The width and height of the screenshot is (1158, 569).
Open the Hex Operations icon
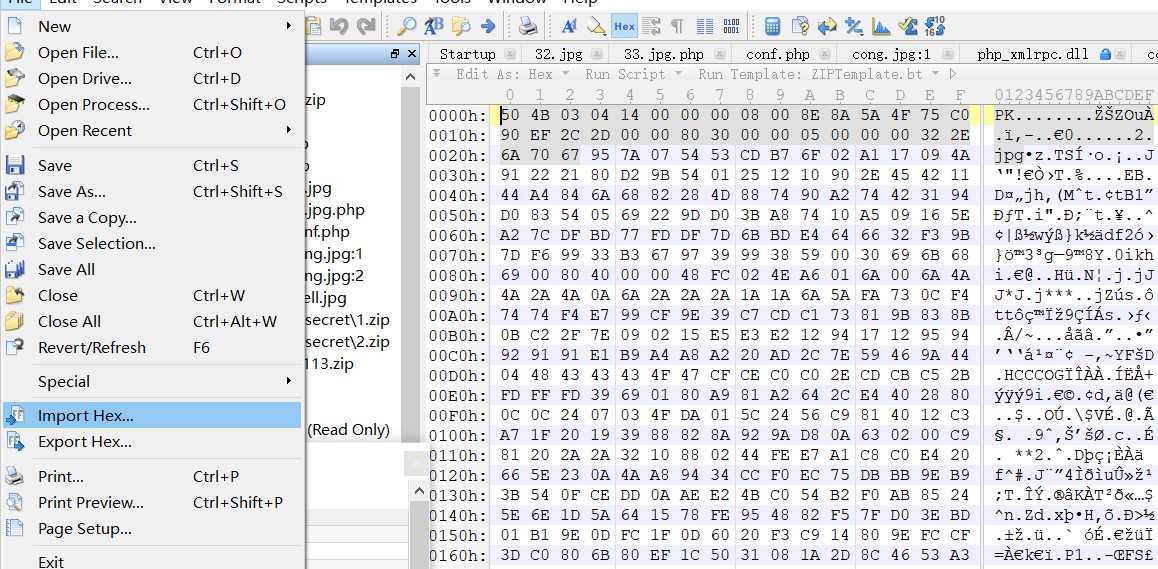(x=854, y=27)
